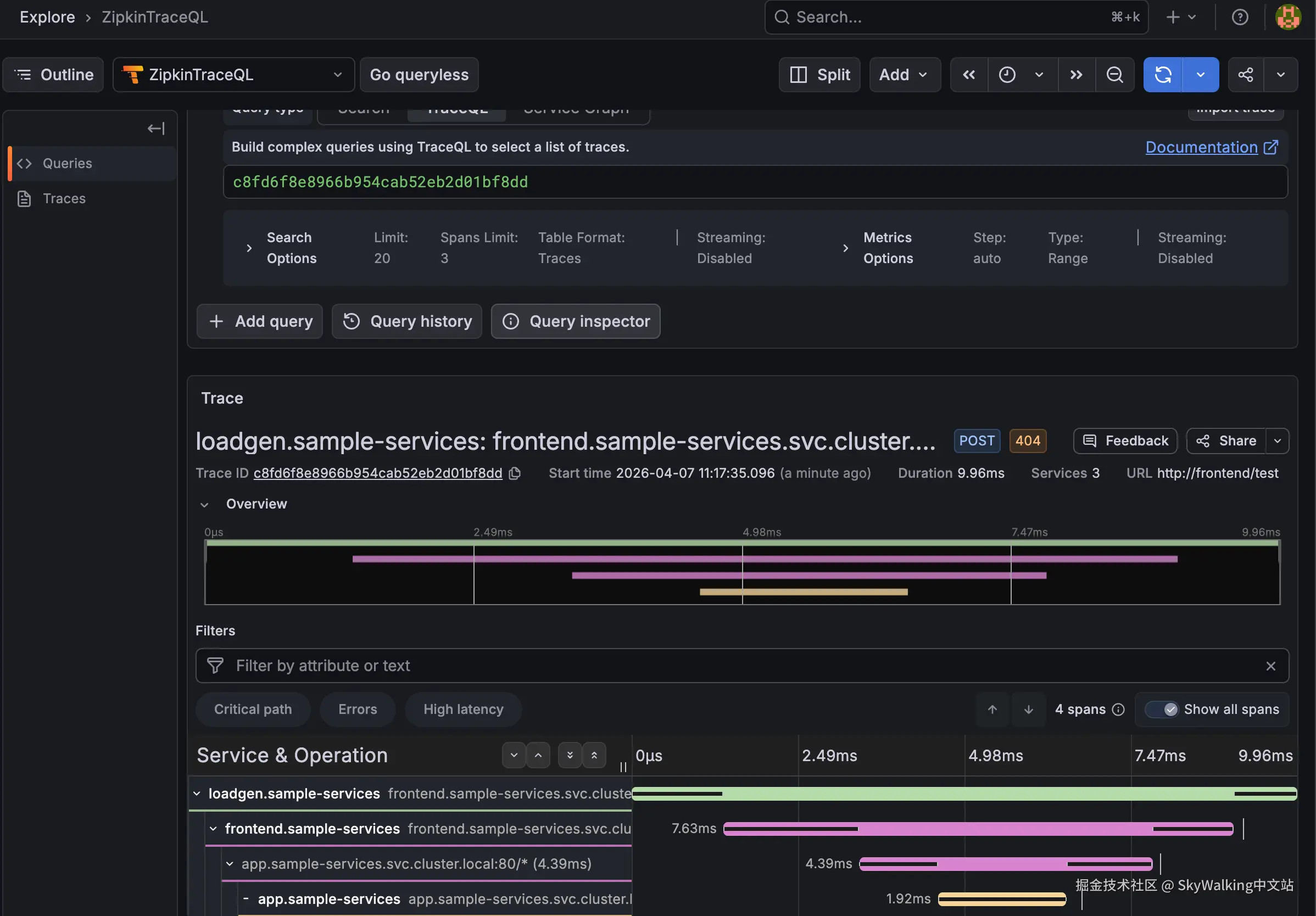
Task: Toggle the Critical path filter
Action: point(253,710)
